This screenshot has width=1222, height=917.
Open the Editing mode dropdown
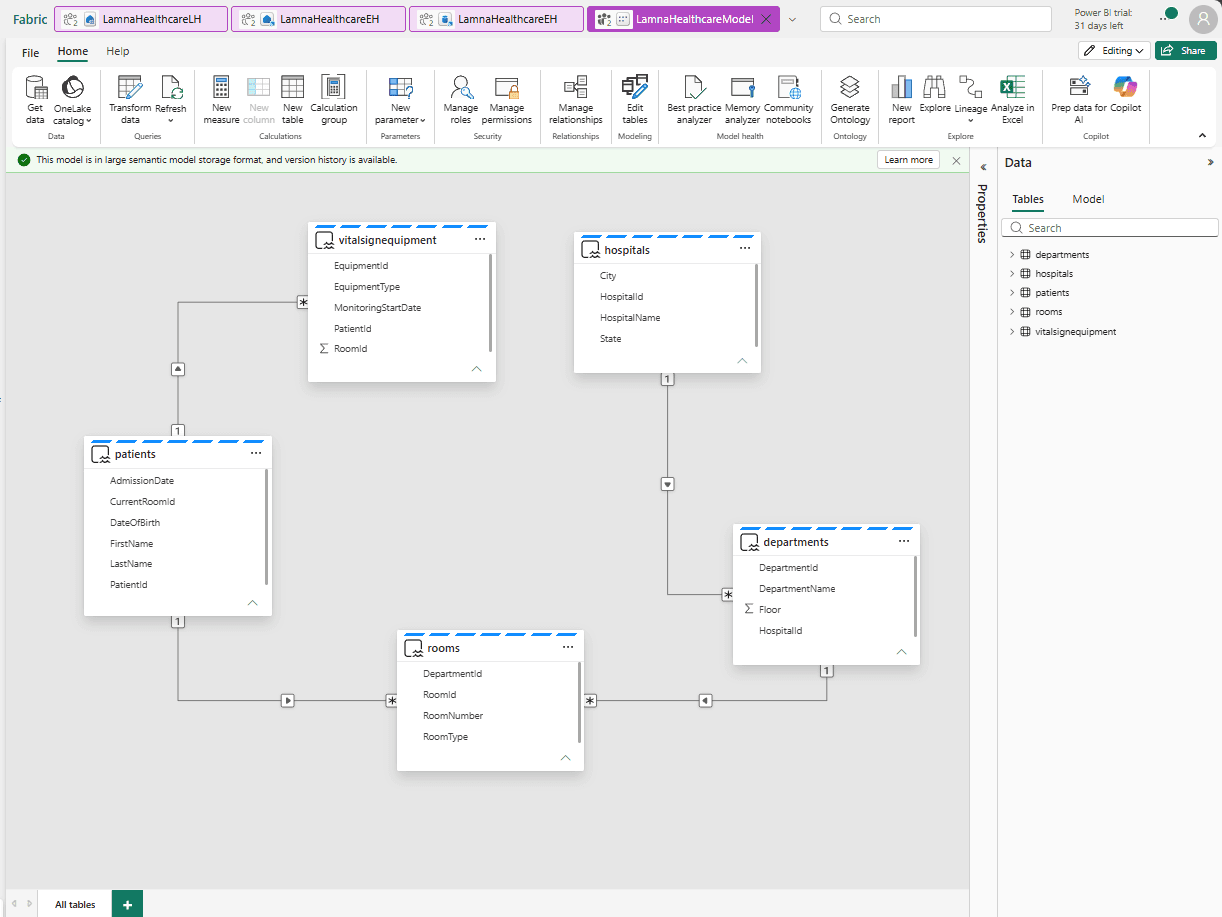[x=1114, y=51]
